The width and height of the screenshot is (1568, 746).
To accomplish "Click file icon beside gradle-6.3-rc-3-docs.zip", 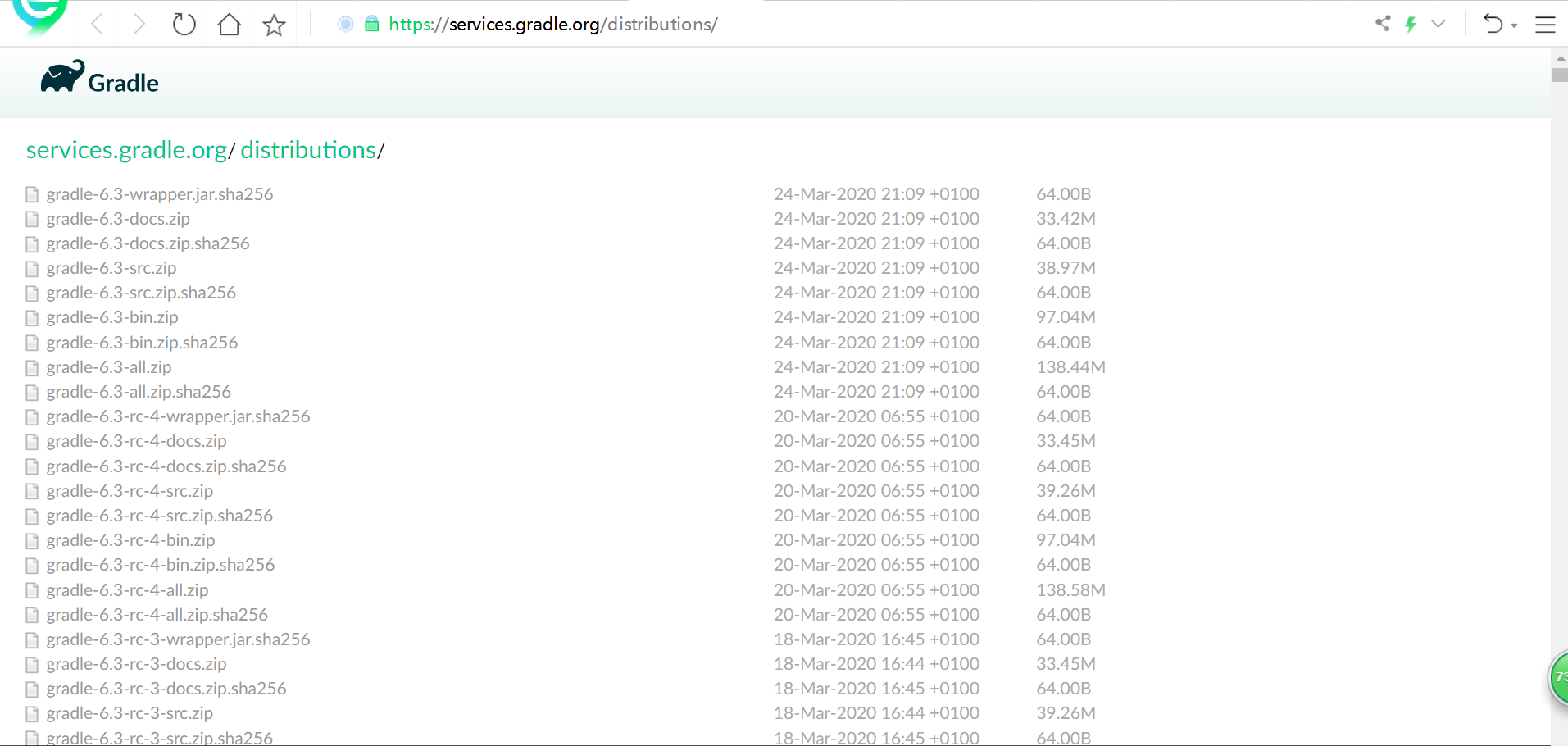I will [32, 665].
